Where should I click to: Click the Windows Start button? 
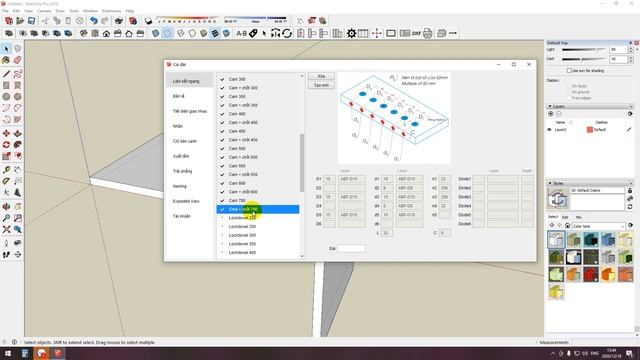point(8,353)
